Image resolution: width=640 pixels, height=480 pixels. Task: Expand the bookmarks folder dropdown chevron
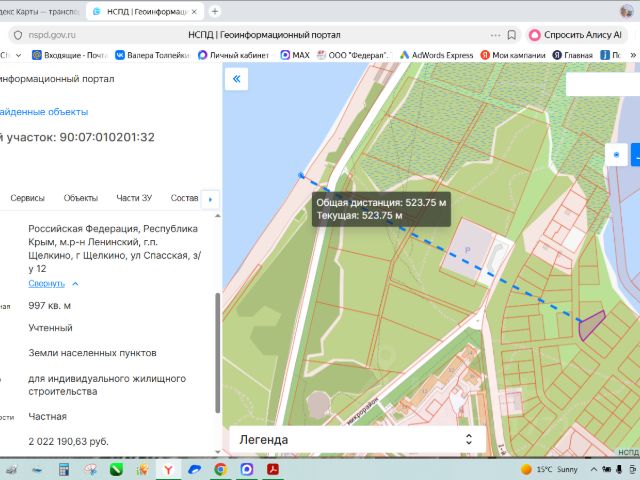point(18,55)
